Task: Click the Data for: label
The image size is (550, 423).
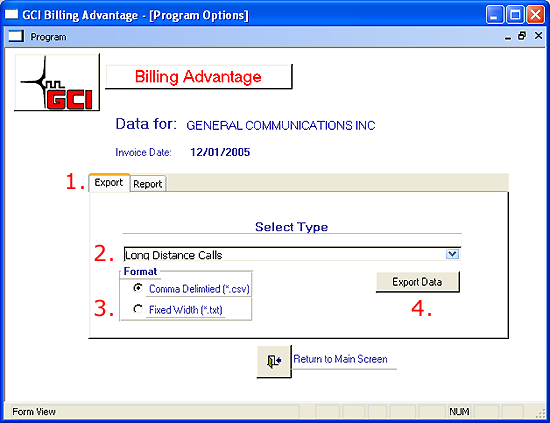Action: click(x=146, y=124)
